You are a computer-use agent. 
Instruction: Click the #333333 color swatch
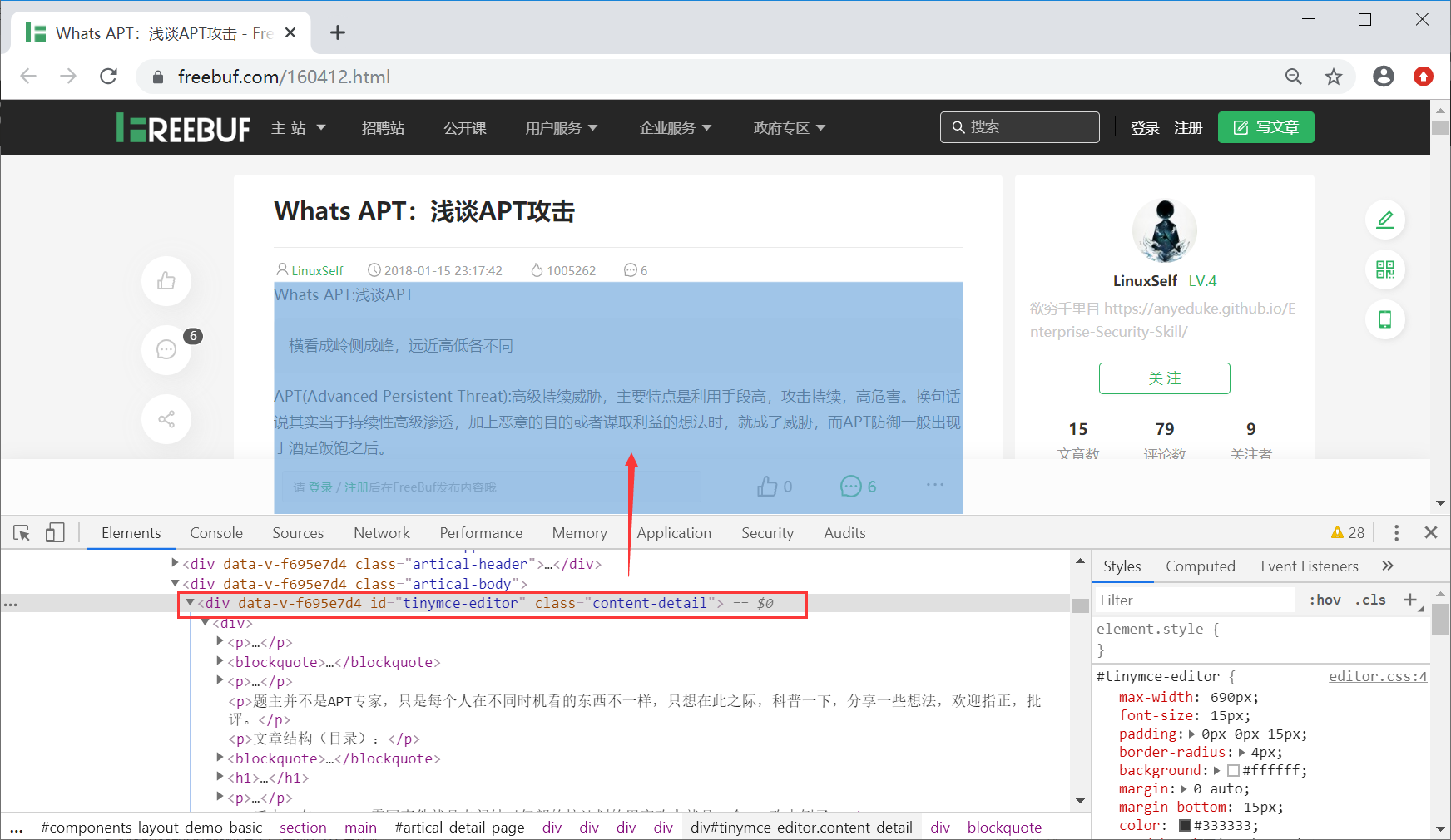[x=1186, y=826]
